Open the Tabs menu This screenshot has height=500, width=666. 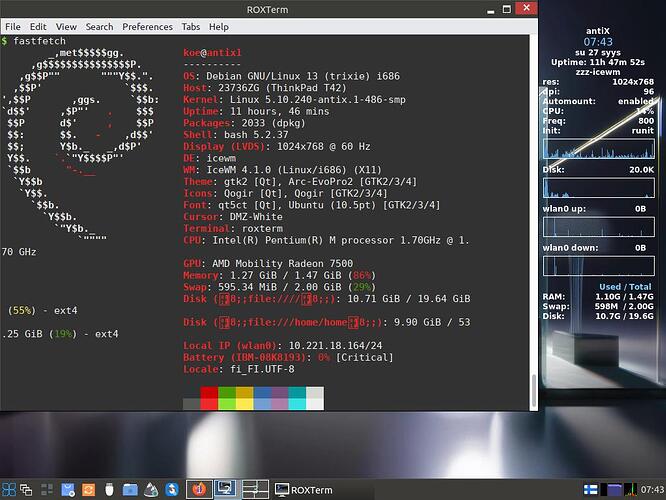[x=191, y=27]
